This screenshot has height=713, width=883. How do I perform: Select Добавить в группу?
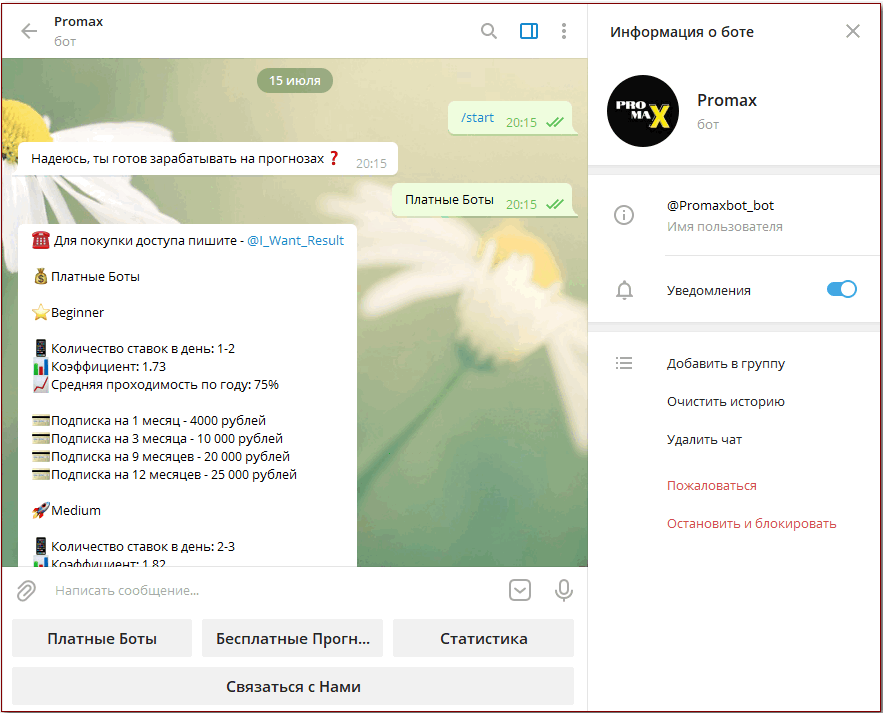coord(724,363)
